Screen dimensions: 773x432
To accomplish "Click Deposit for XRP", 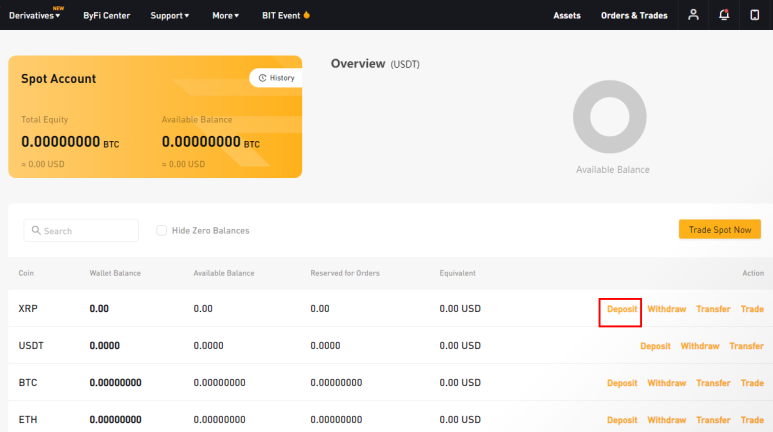I will coord(622,309).
